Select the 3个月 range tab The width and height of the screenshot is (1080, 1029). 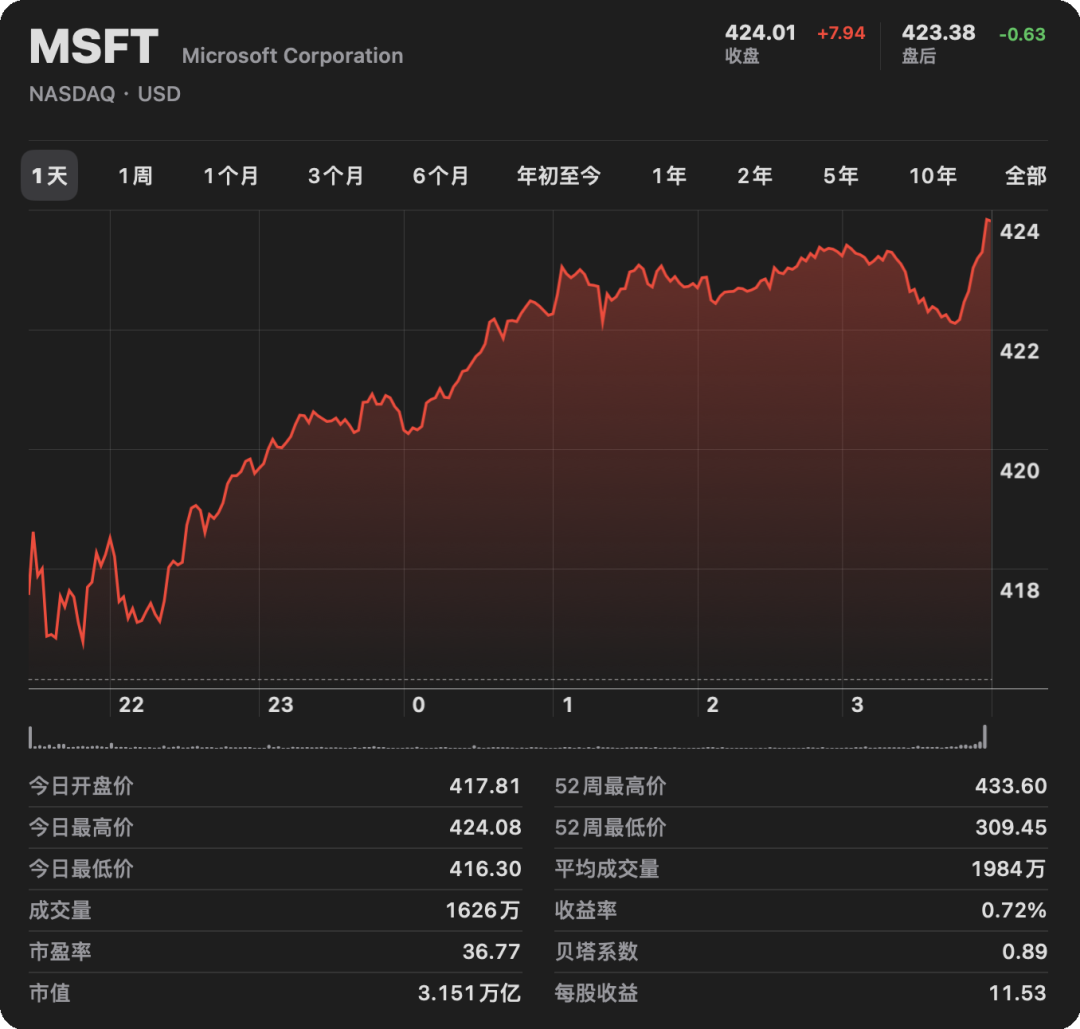click(x=335, y=176)
